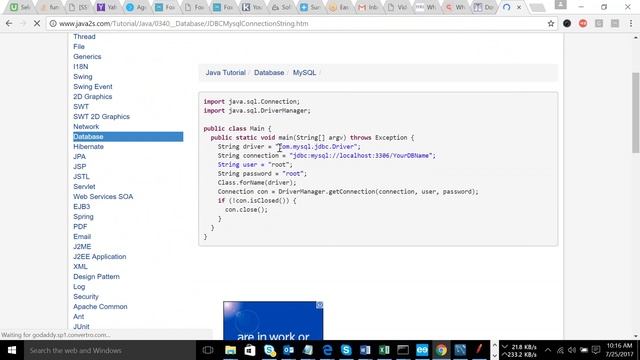This screenshot has width=640, height=360.
Task: Open the SWT 2D Graphics sidebar link
Action: tap(101, 117)
